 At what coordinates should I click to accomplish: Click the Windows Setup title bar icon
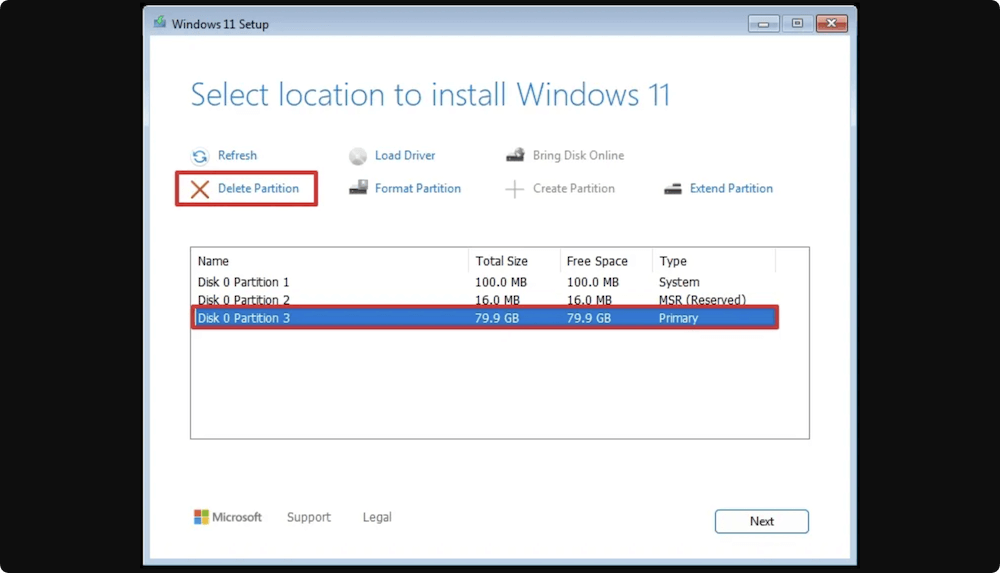coord(159,23)
